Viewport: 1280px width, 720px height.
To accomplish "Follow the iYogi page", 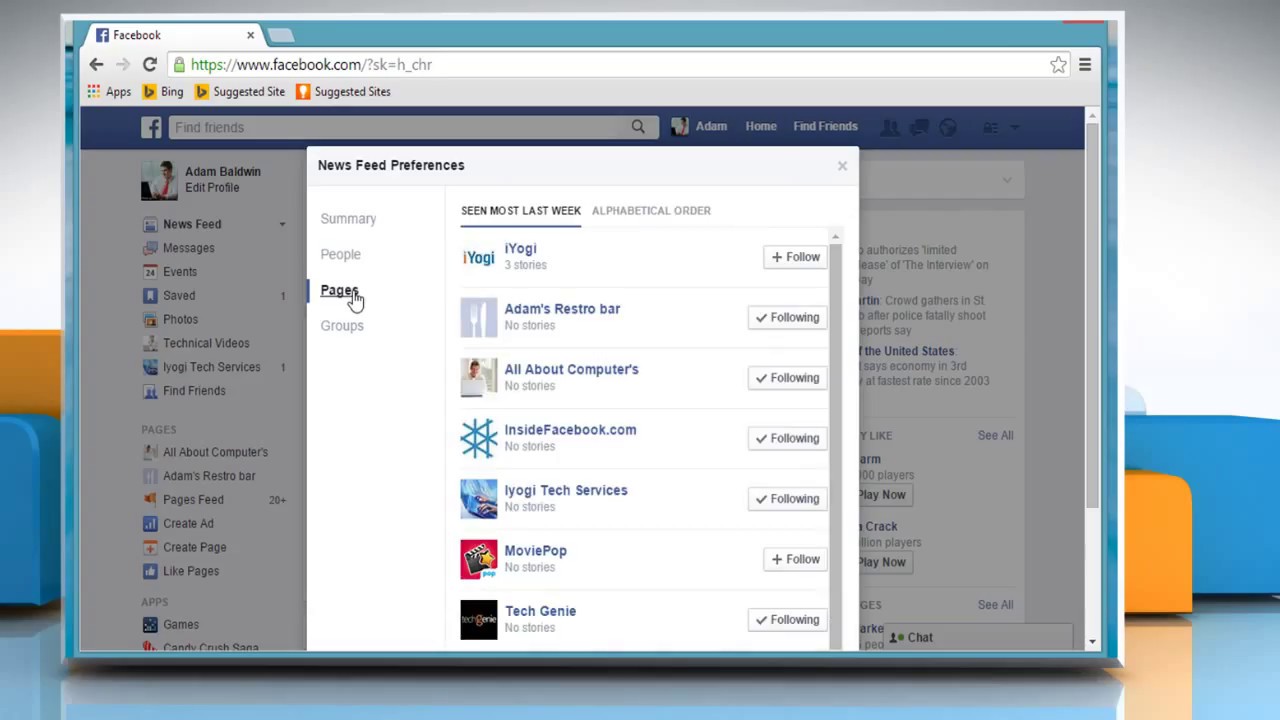I will click(x=796, y=257).
